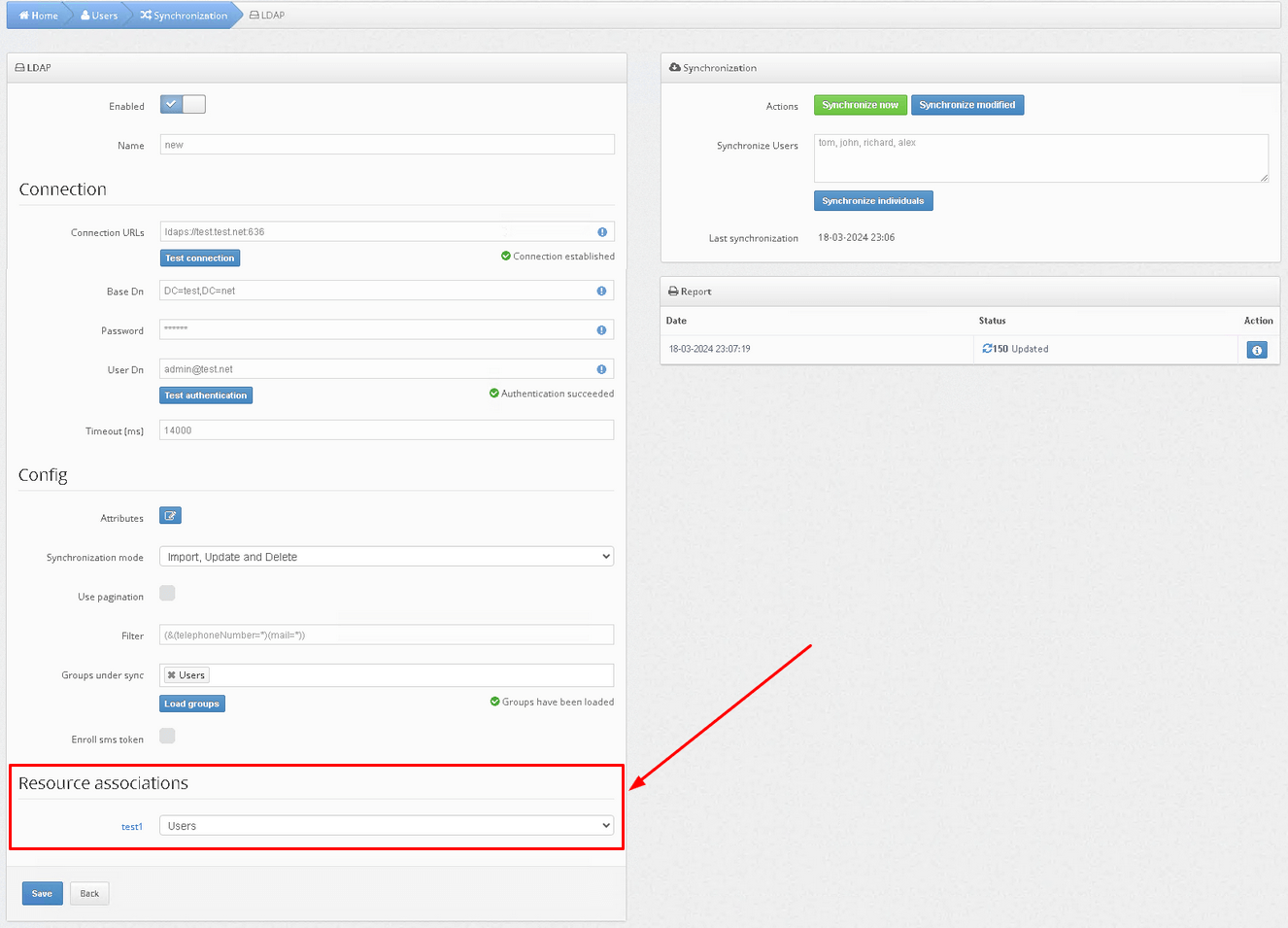Focus the Timeout [ms] input field
The image size is (1288, 928).
click(387, 430)
